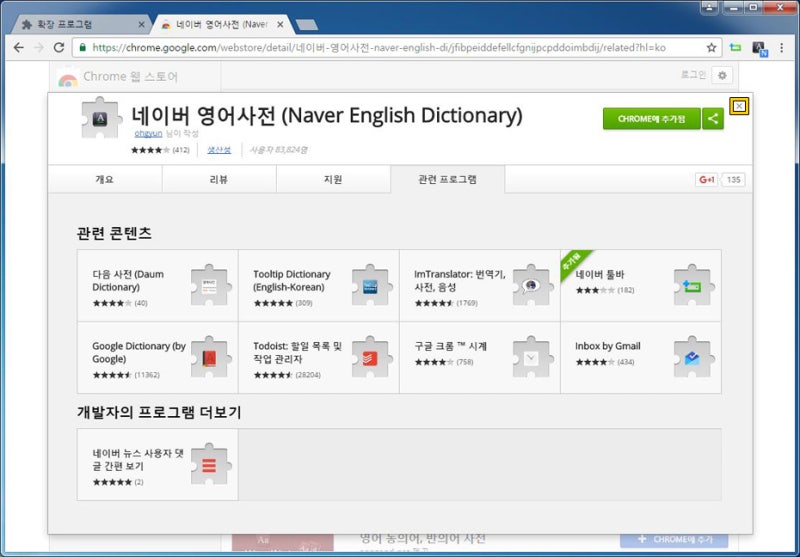Reload the current page
Image resolution: width=800 pixels, height=557 pixels.
click(59, 47)
